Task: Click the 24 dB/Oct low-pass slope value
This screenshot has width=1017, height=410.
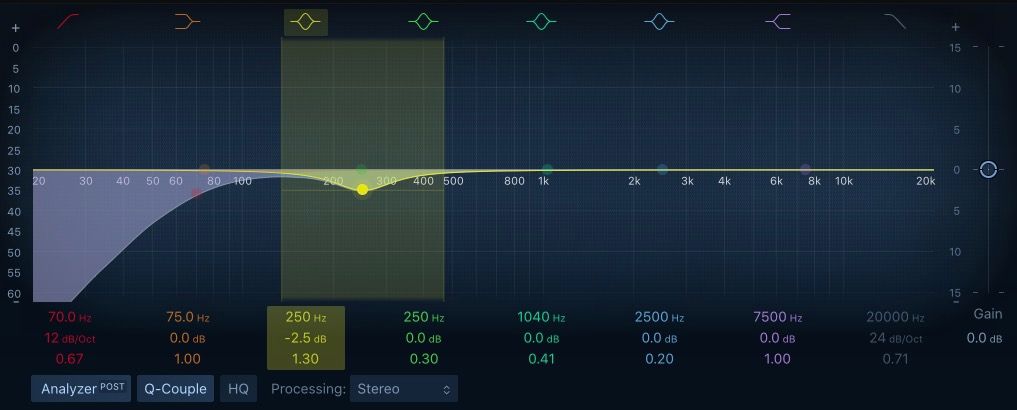Action: (x=894, y=338)
